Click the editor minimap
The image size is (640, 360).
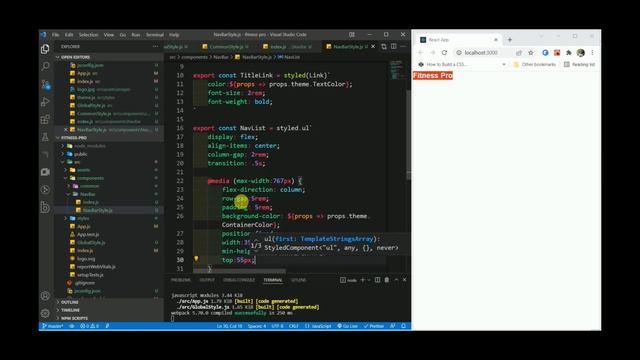point(396,70)
